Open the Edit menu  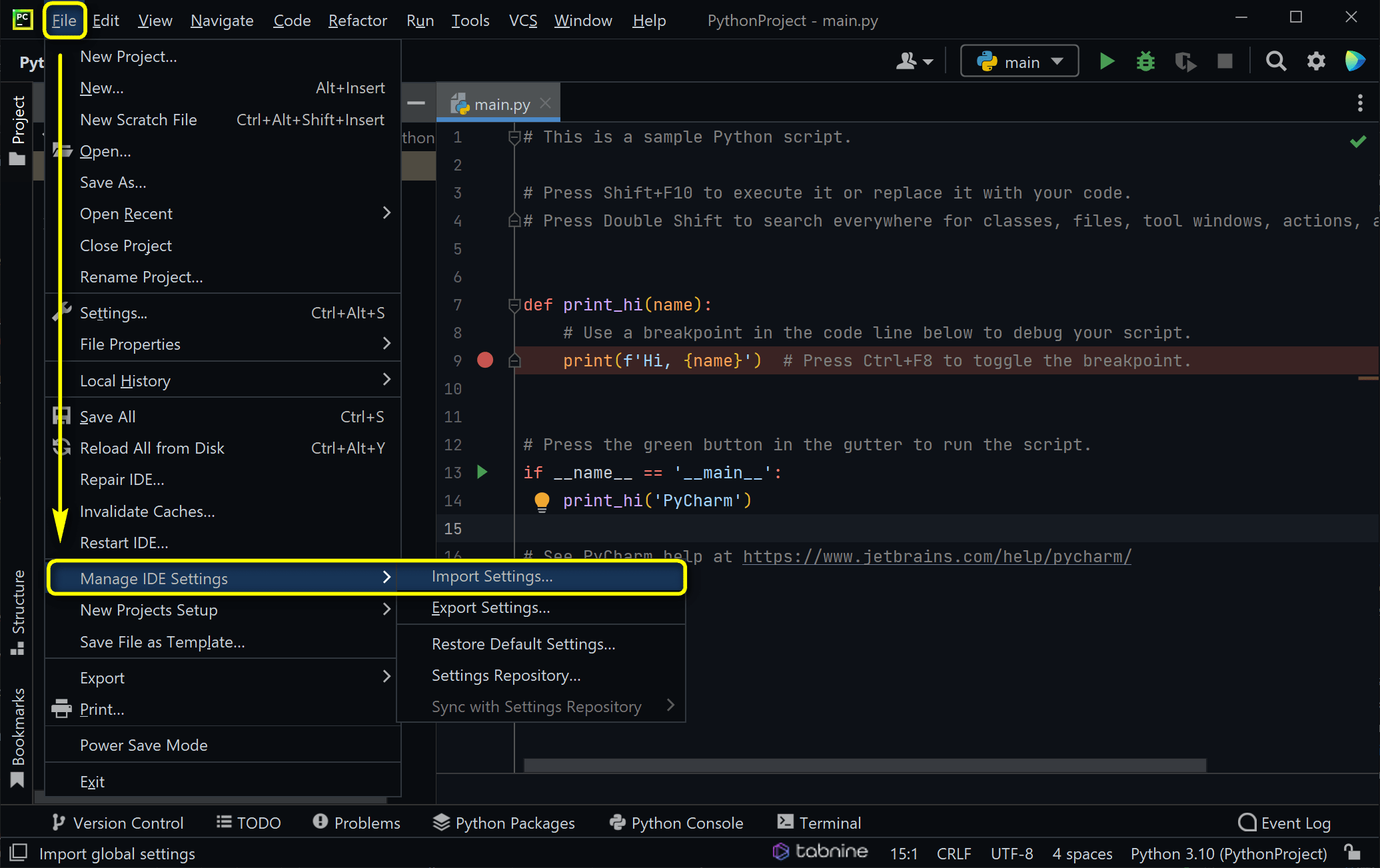[x=105, y=20]
